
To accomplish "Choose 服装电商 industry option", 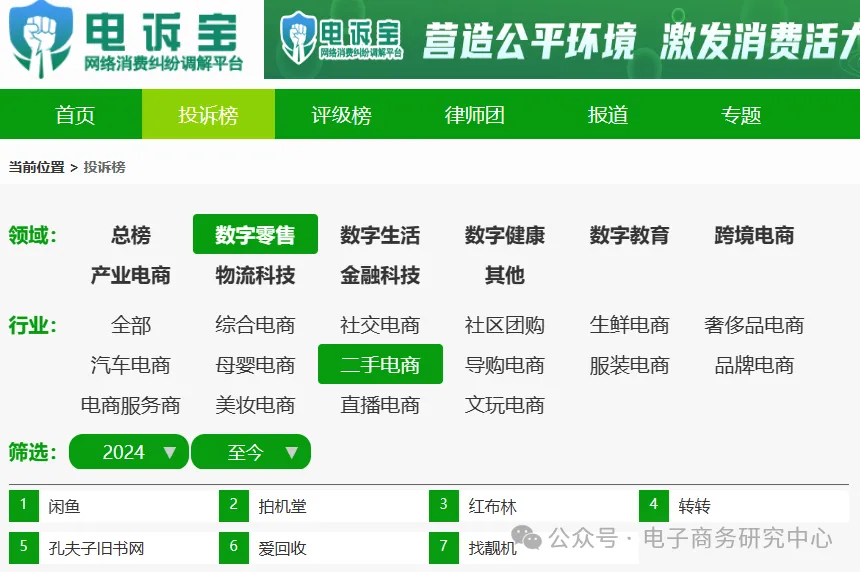I will click(x=629, y=365).
